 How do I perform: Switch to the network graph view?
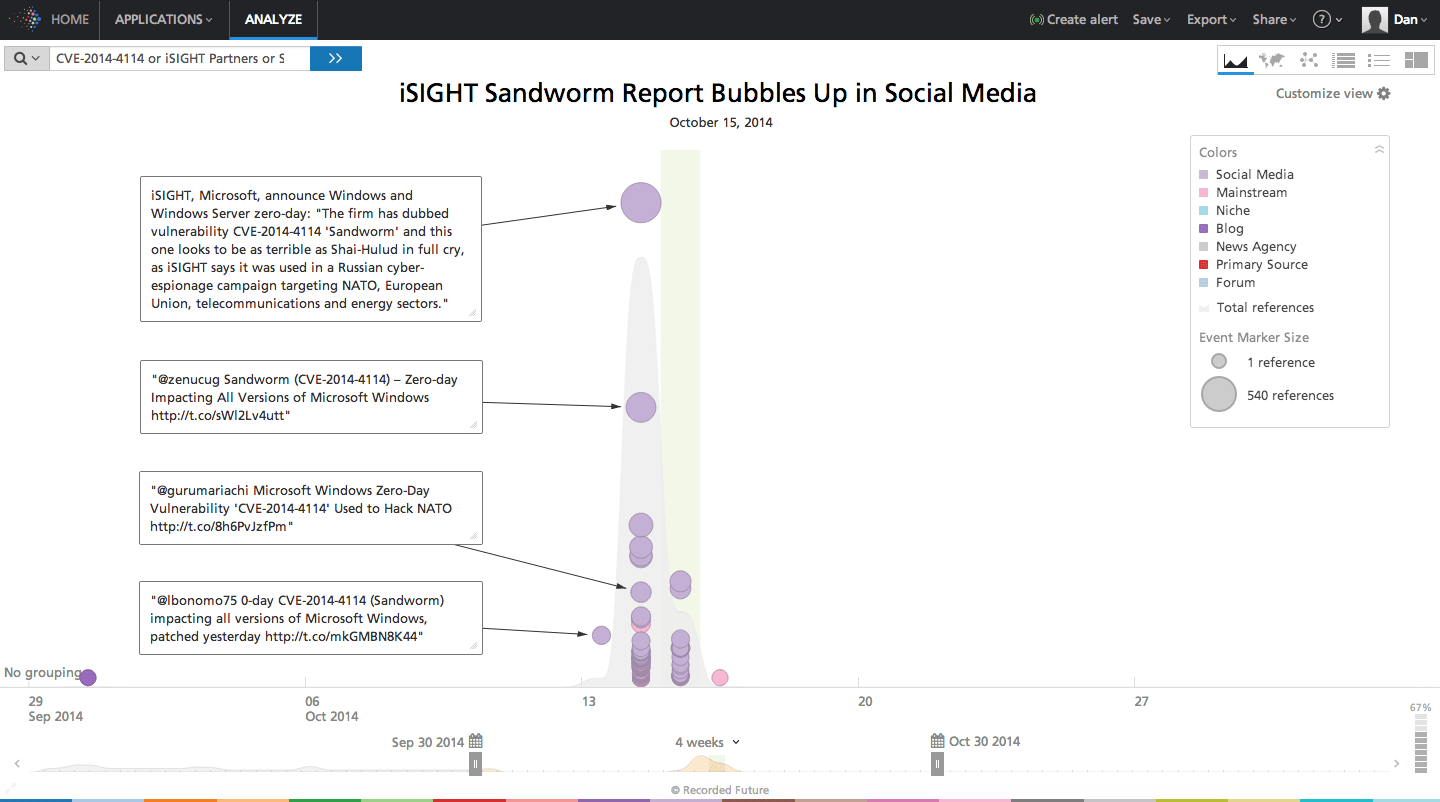pos(1308,60)
